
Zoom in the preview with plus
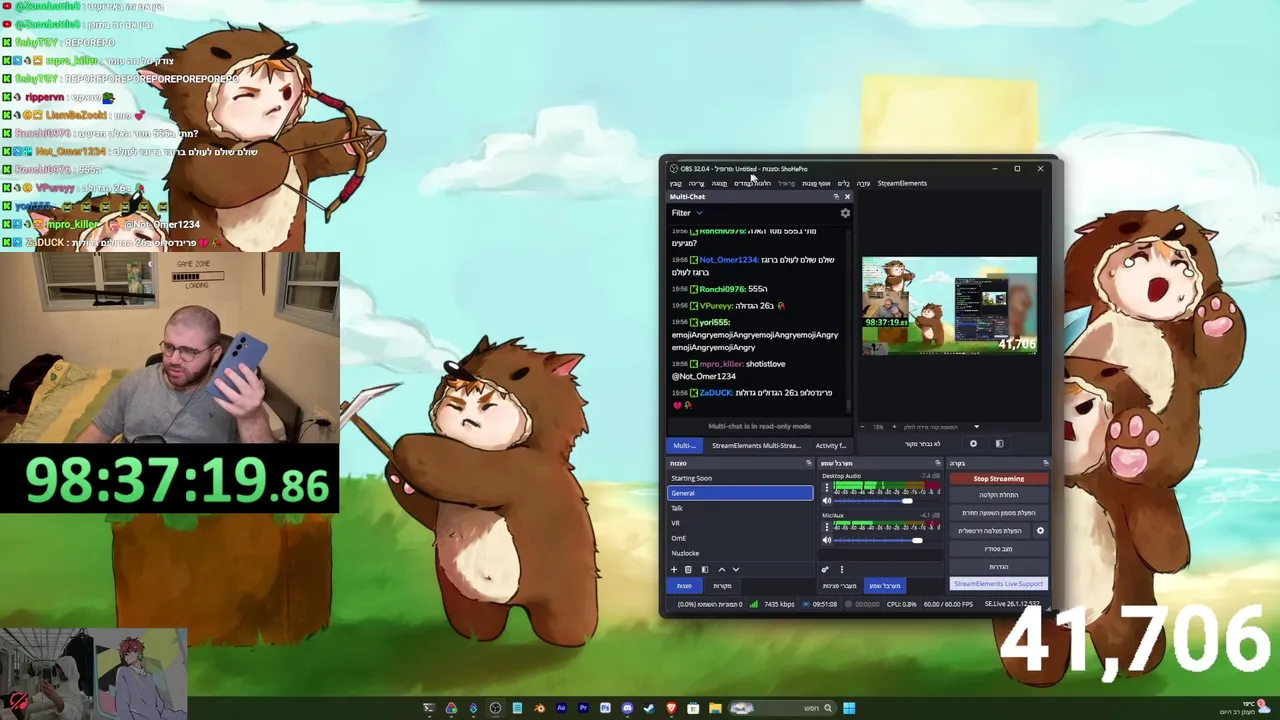pos(894,426)
